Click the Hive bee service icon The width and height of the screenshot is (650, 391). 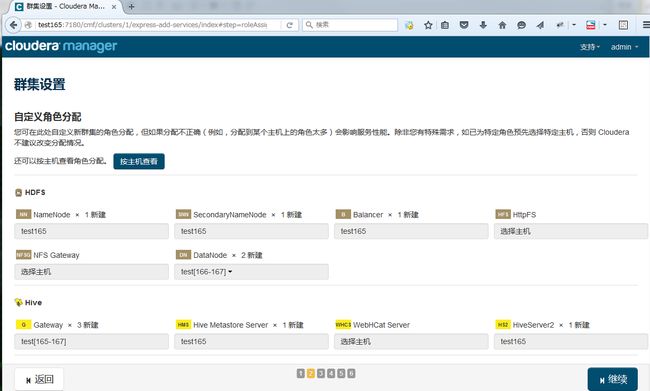(19, 302)
